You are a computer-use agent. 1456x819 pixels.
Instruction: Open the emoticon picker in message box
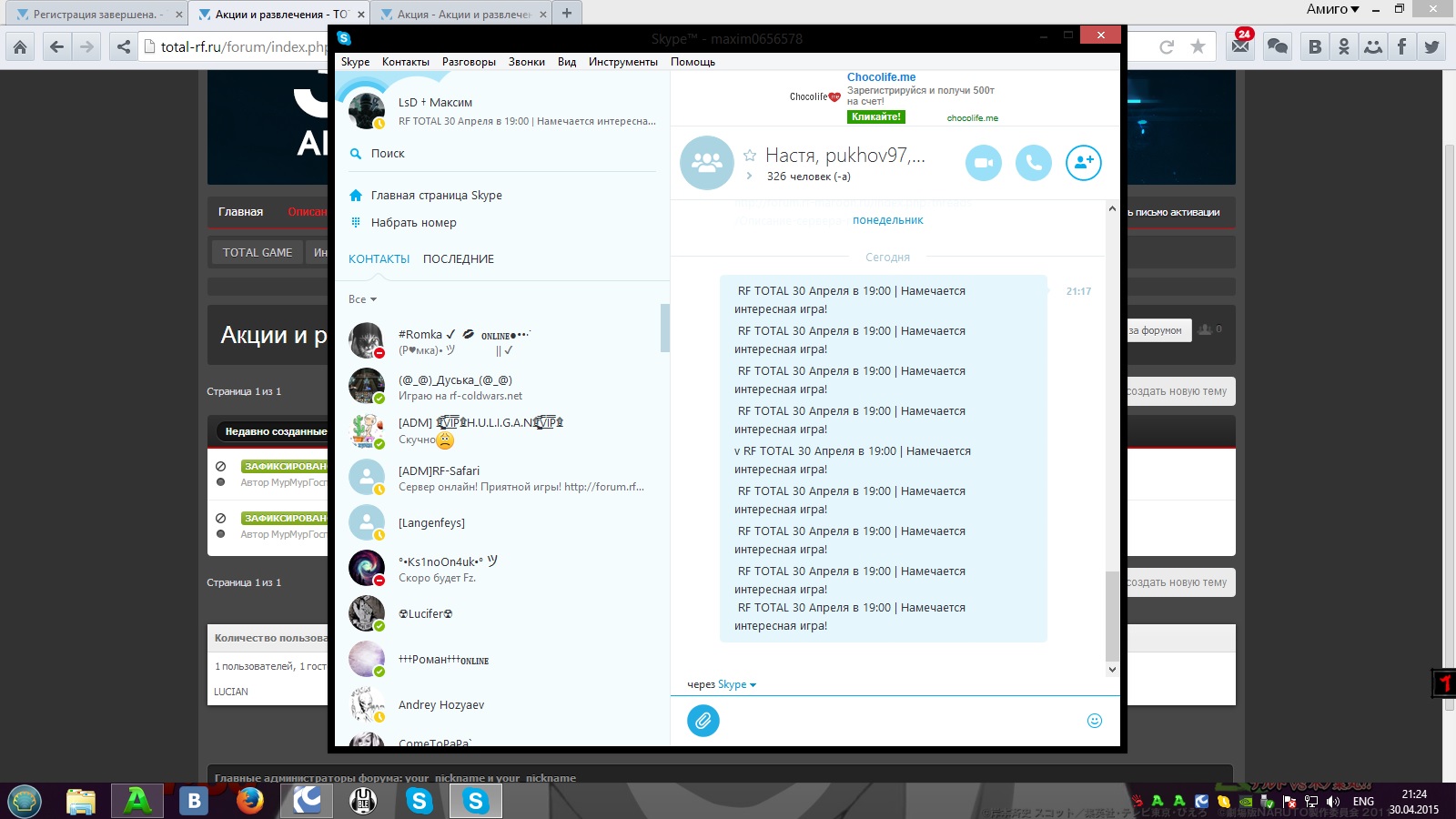pos(1095,721)
